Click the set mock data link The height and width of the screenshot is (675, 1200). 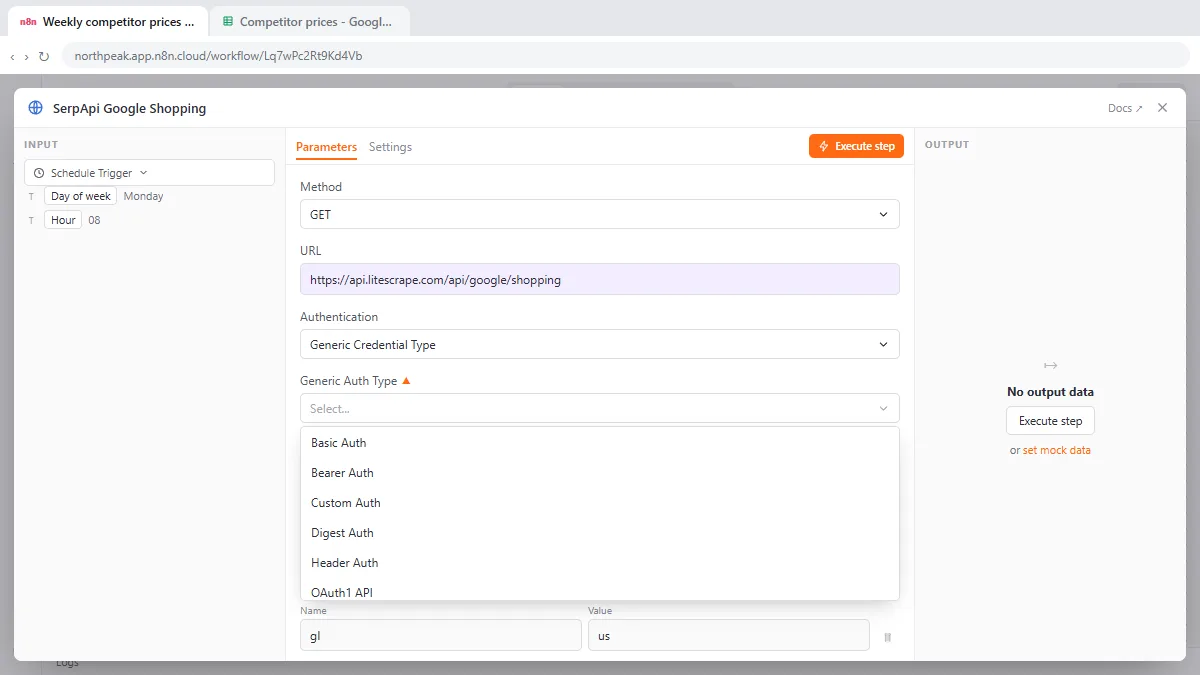tap(1056, 450)
